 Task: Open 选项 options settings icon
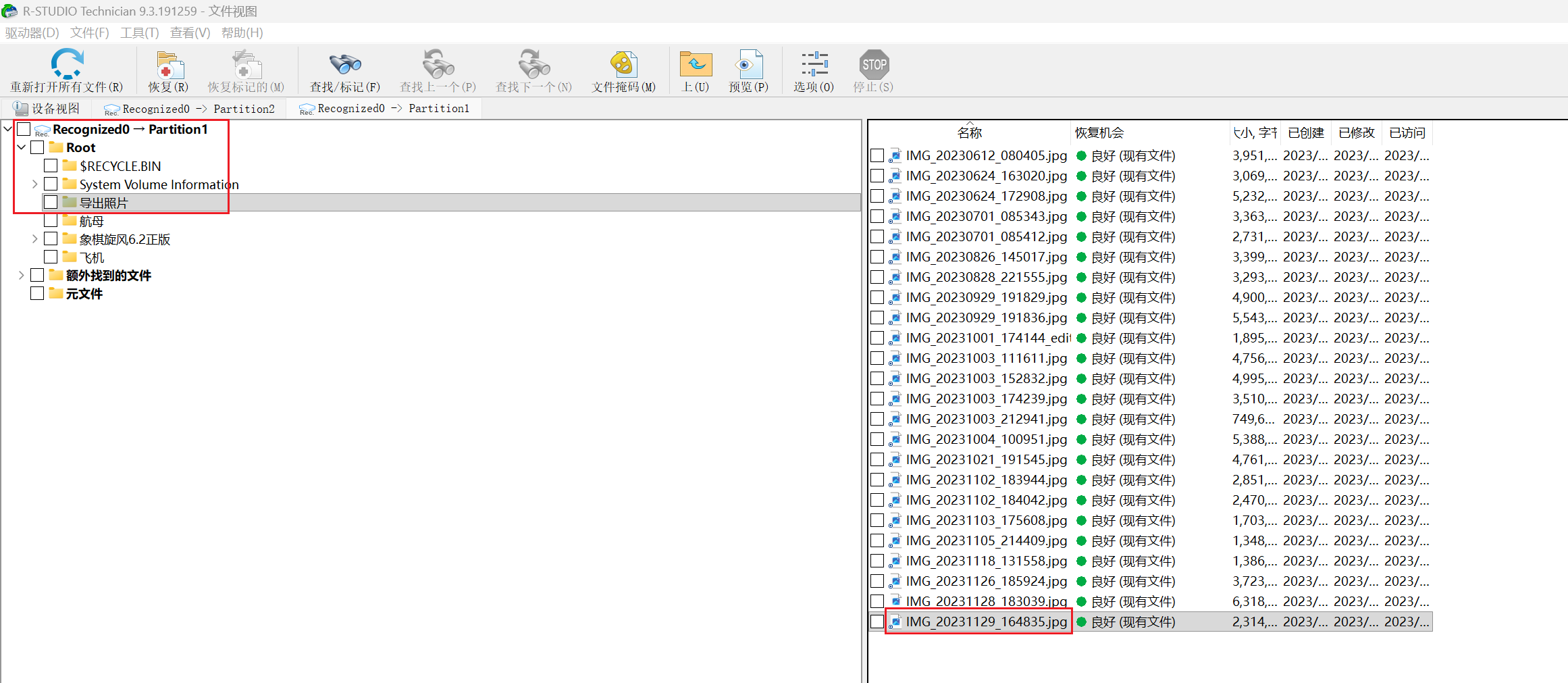(x=814, y=65)
